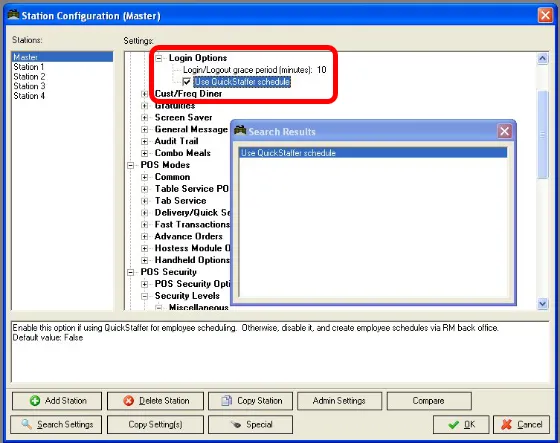
Task: Select the Audit Trail tree label
Action: click(x=176, y=141)
